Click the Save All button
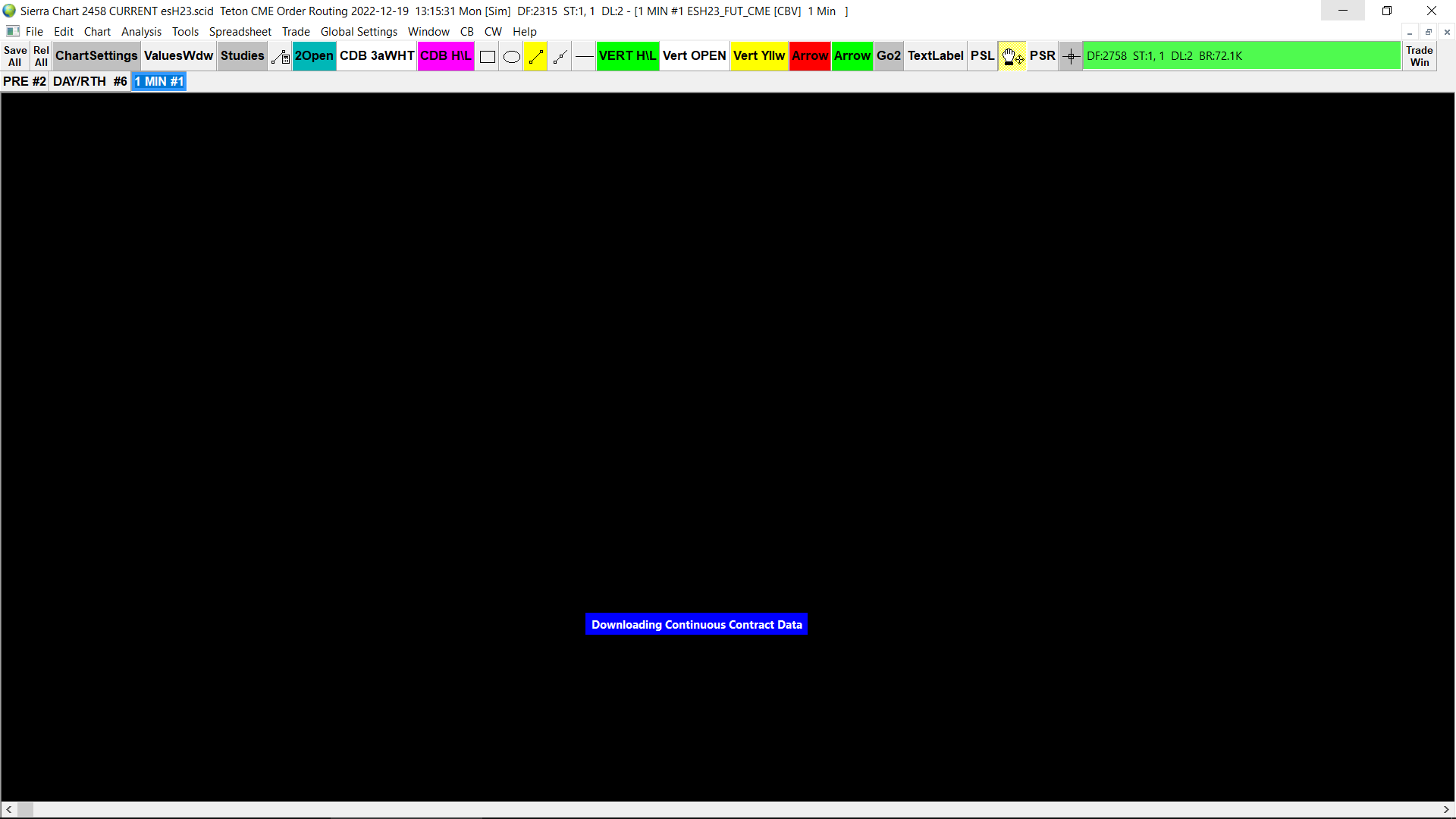This screenshot has width=1456, height=819. (x=15, y=56)
